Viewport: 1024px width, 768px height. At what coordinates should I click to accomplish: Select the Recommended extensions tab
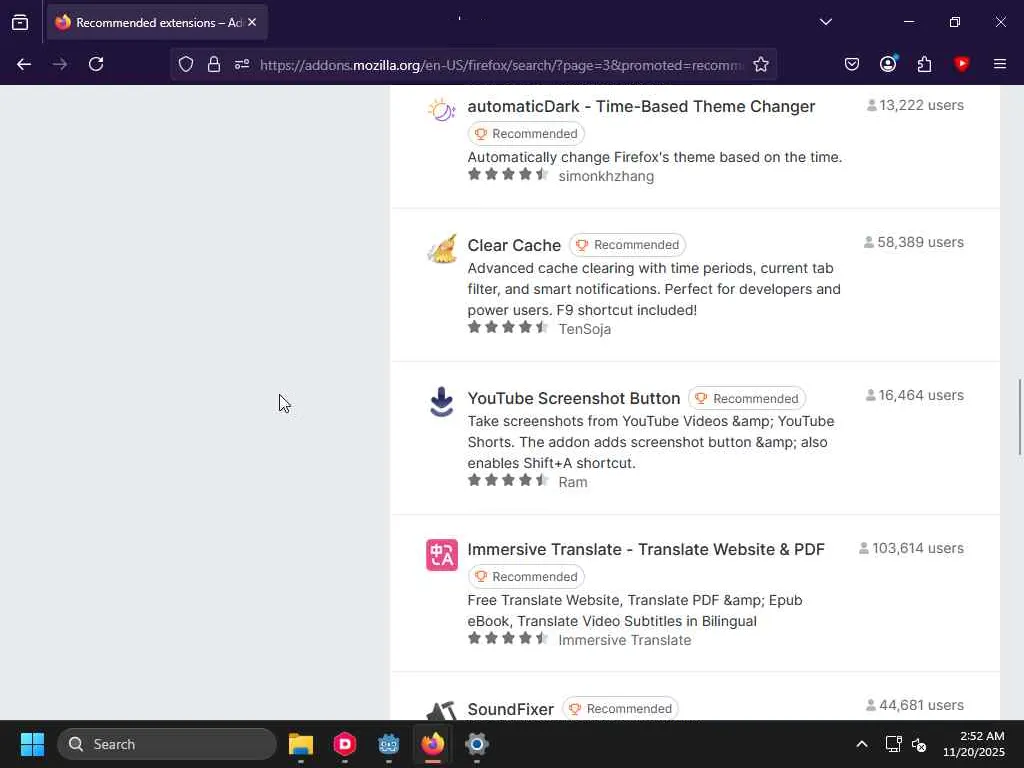pyautogui.click(x=157, y=22)
